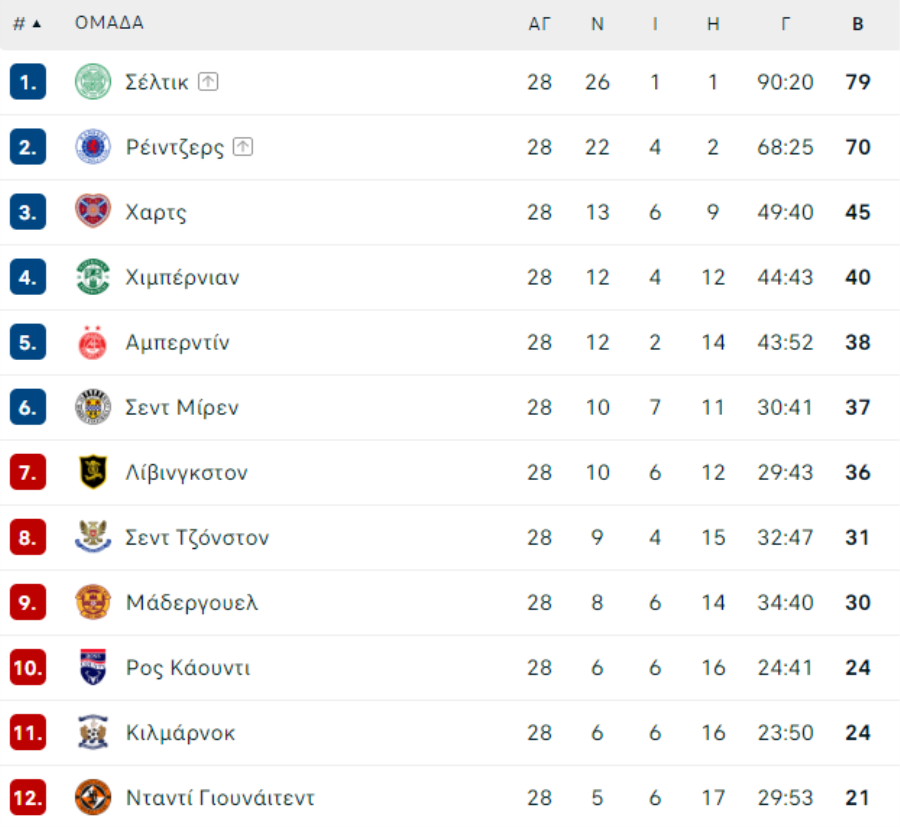The image size is (900, 827).
Task: Click the Hibernian green crest icon
Action: [x=93, y=277]
